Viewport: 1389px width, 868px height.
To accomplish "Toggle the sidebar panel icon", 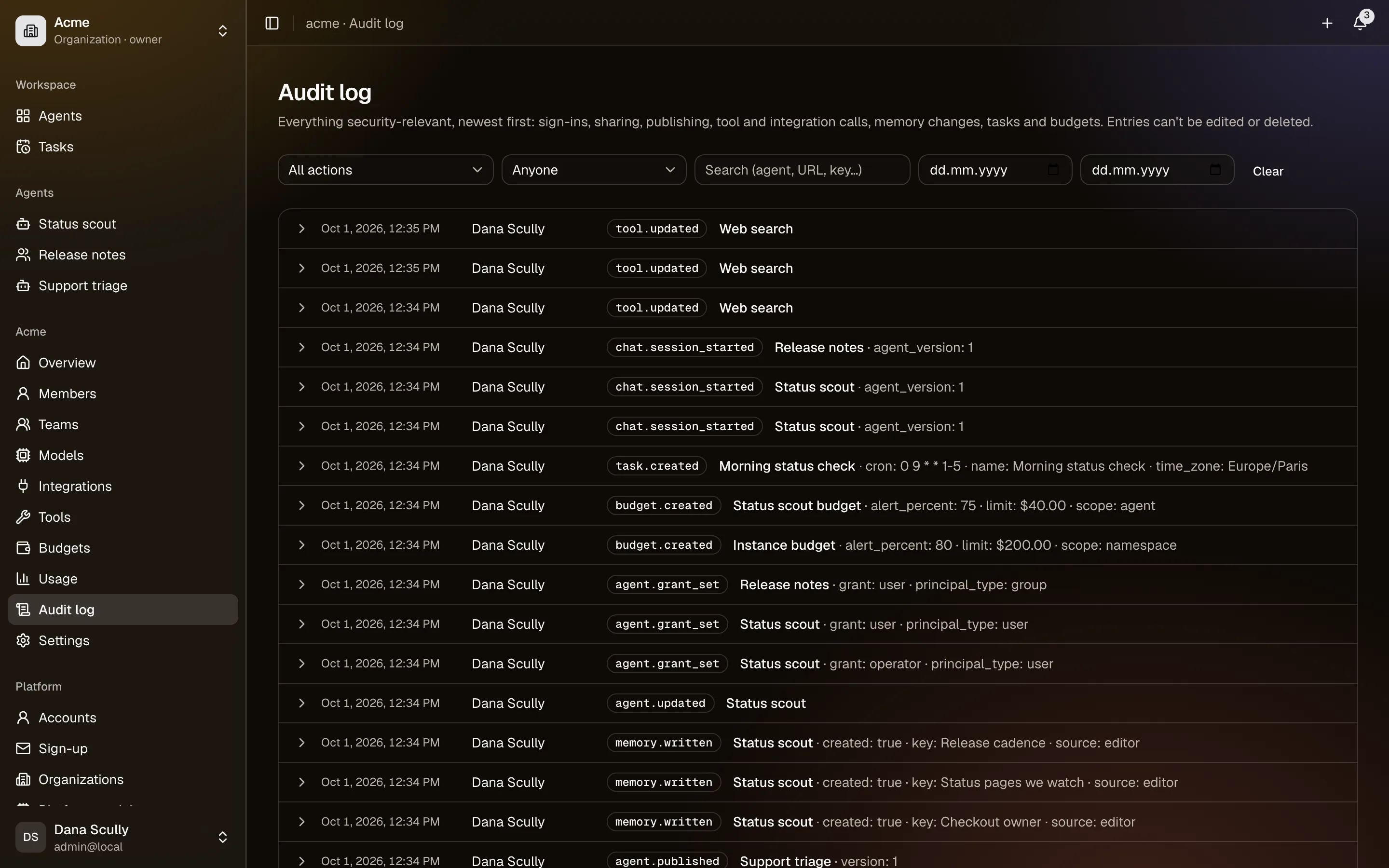I will [272, 23].
